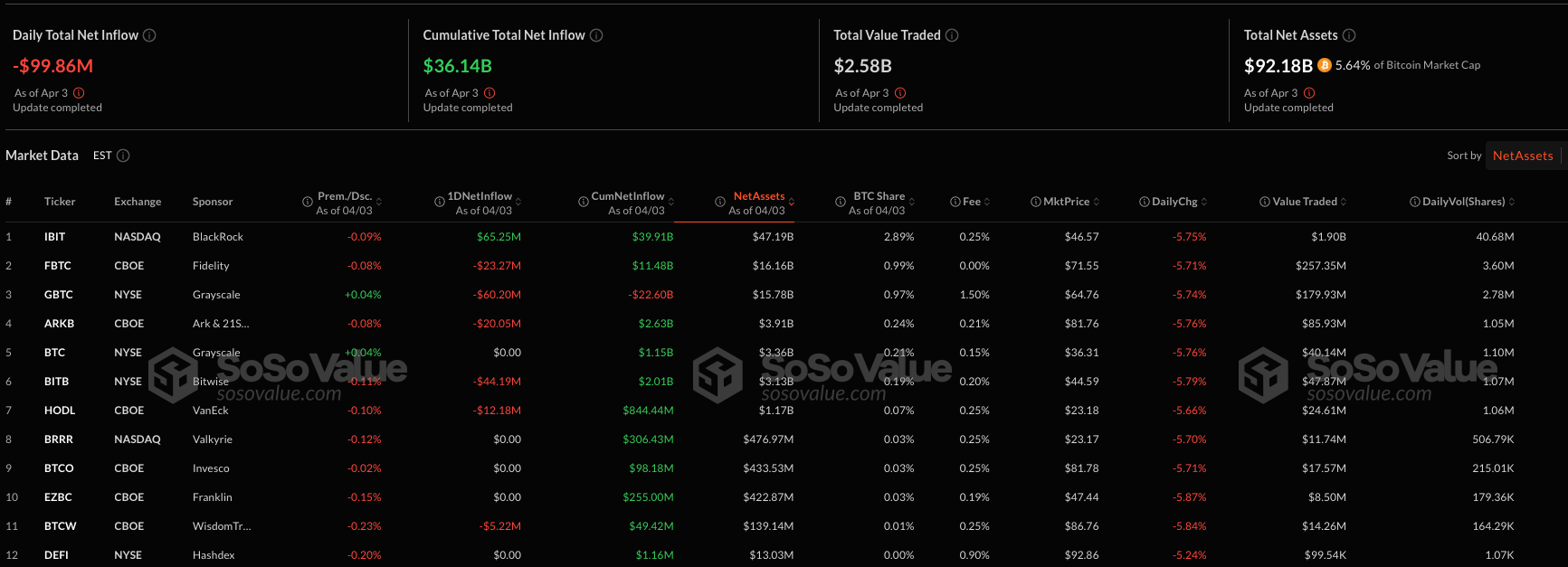
Task: Click BlackRock sponsor cell
Action: click(x=218, y=237)
